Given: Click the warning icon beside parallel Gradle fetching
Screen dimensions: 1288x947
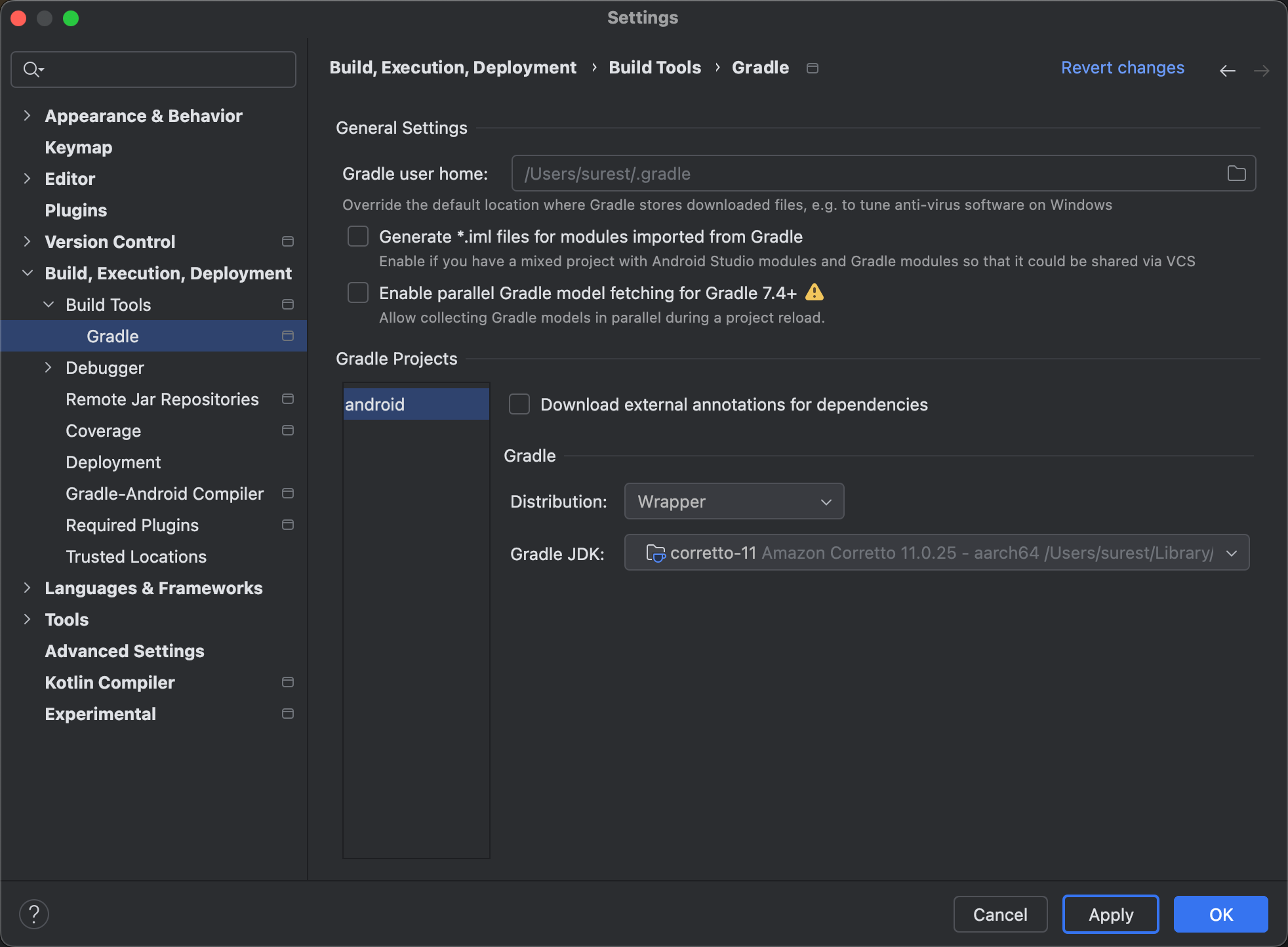Looking at the screenshot, I should click(x=814, y=292).
